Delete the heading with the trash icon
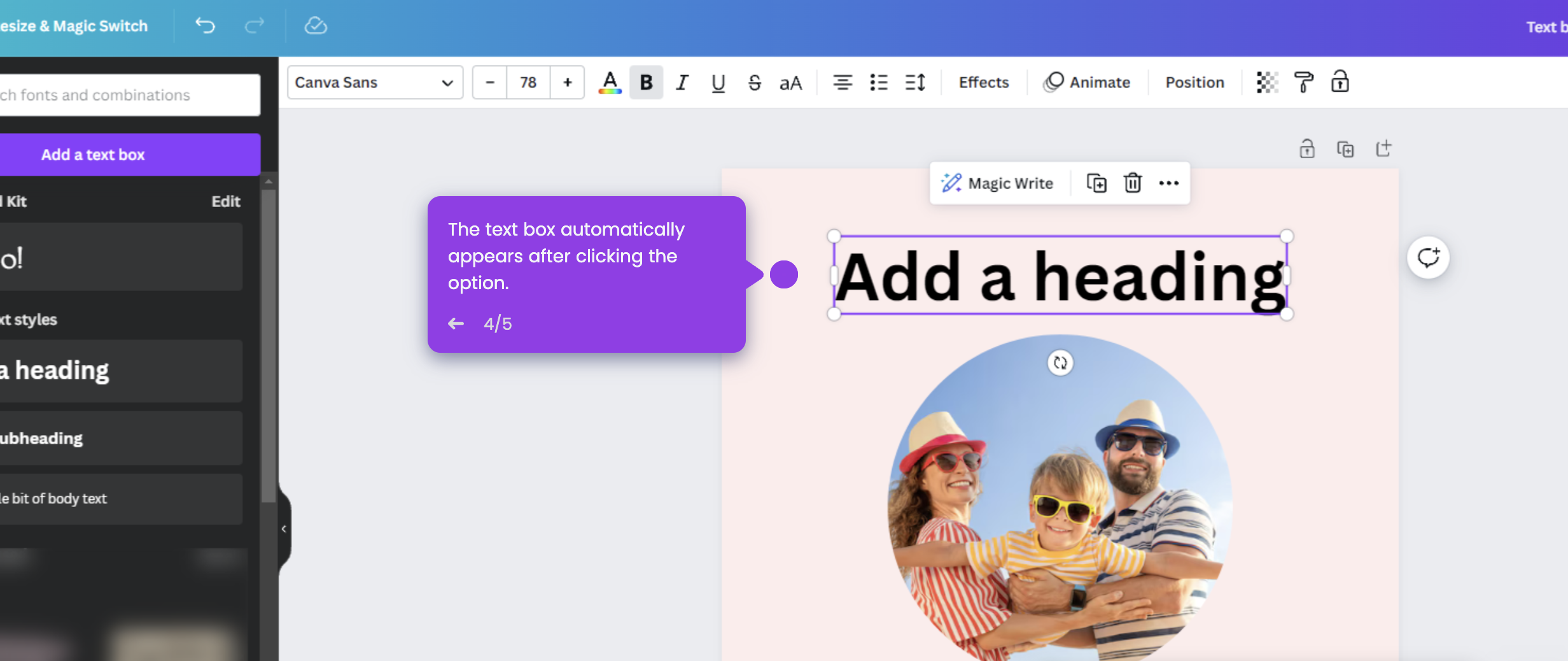Screen dimensions: 1568x661 (1132, 183)
